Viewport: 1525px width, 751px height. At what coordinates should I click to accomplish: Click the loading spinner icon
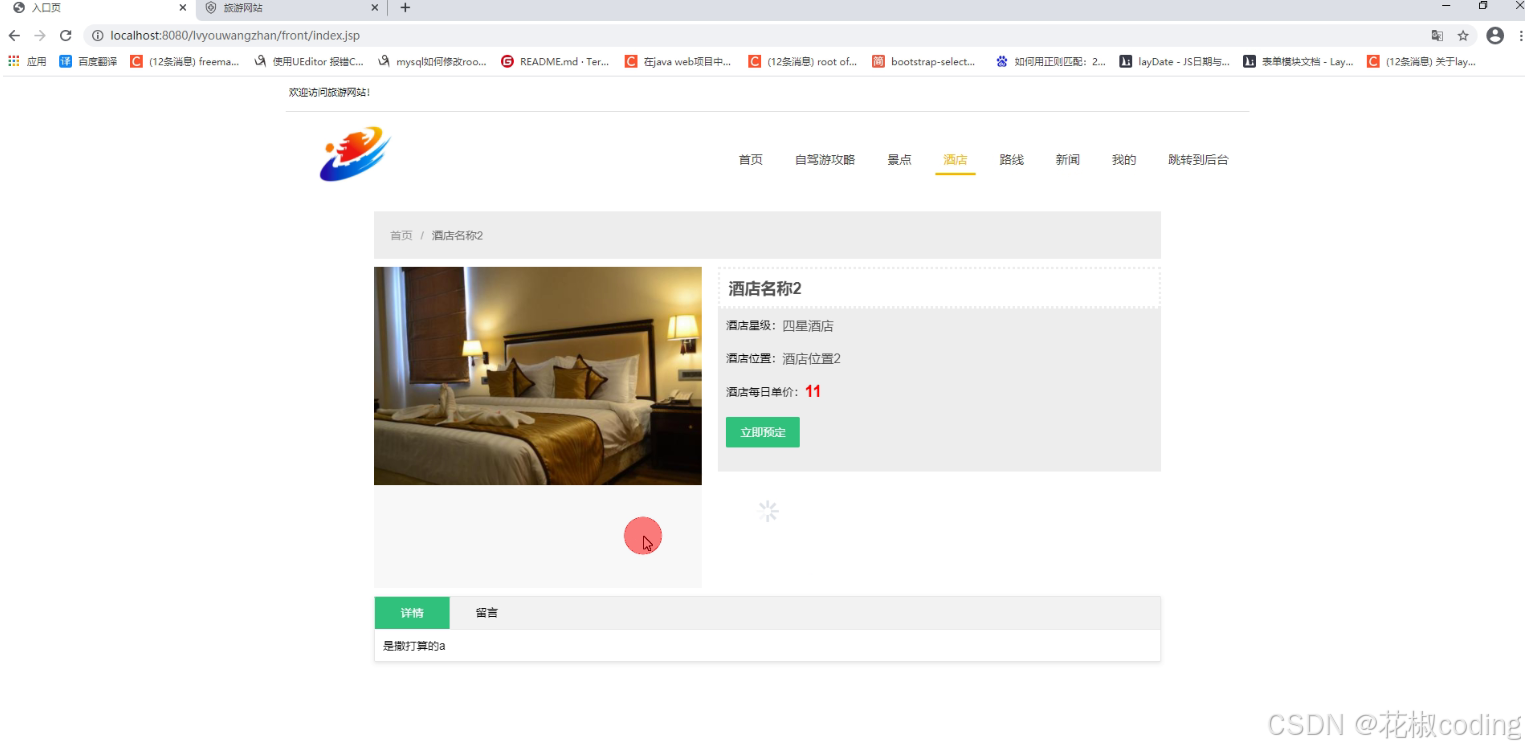pos(768,511)
